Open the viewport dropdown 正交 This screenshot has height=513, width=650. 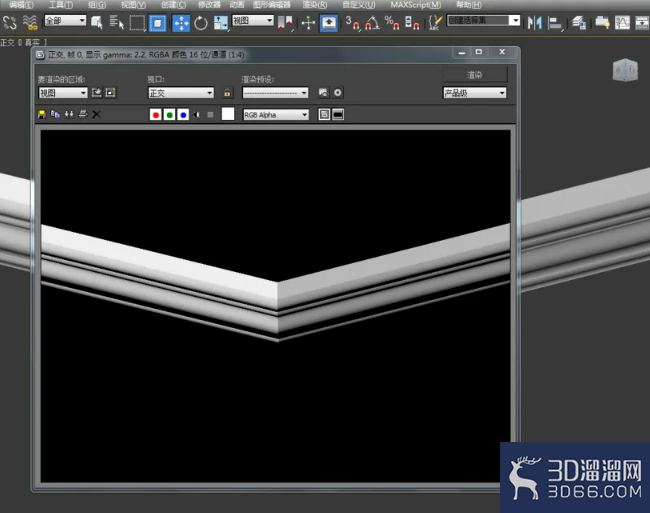[x=181, y=93]
